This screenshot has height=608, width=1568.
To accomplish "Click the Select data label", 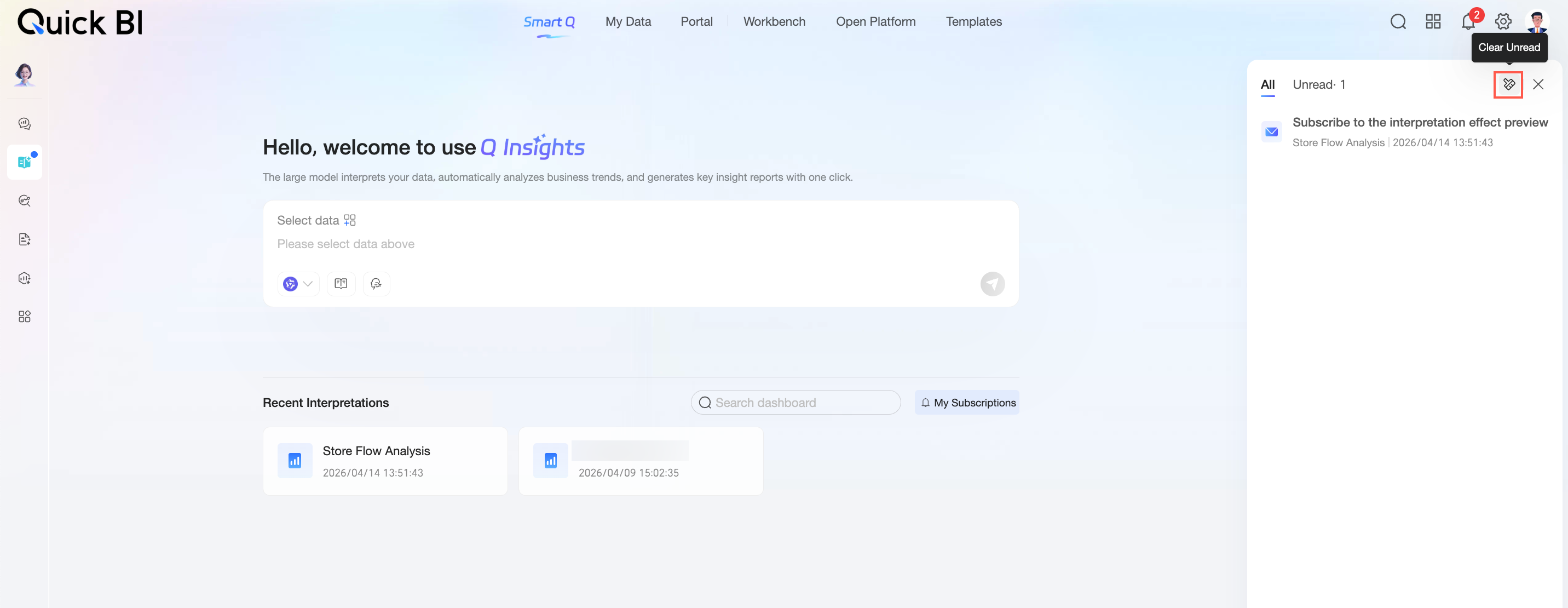I will click(x=308, y=221).
